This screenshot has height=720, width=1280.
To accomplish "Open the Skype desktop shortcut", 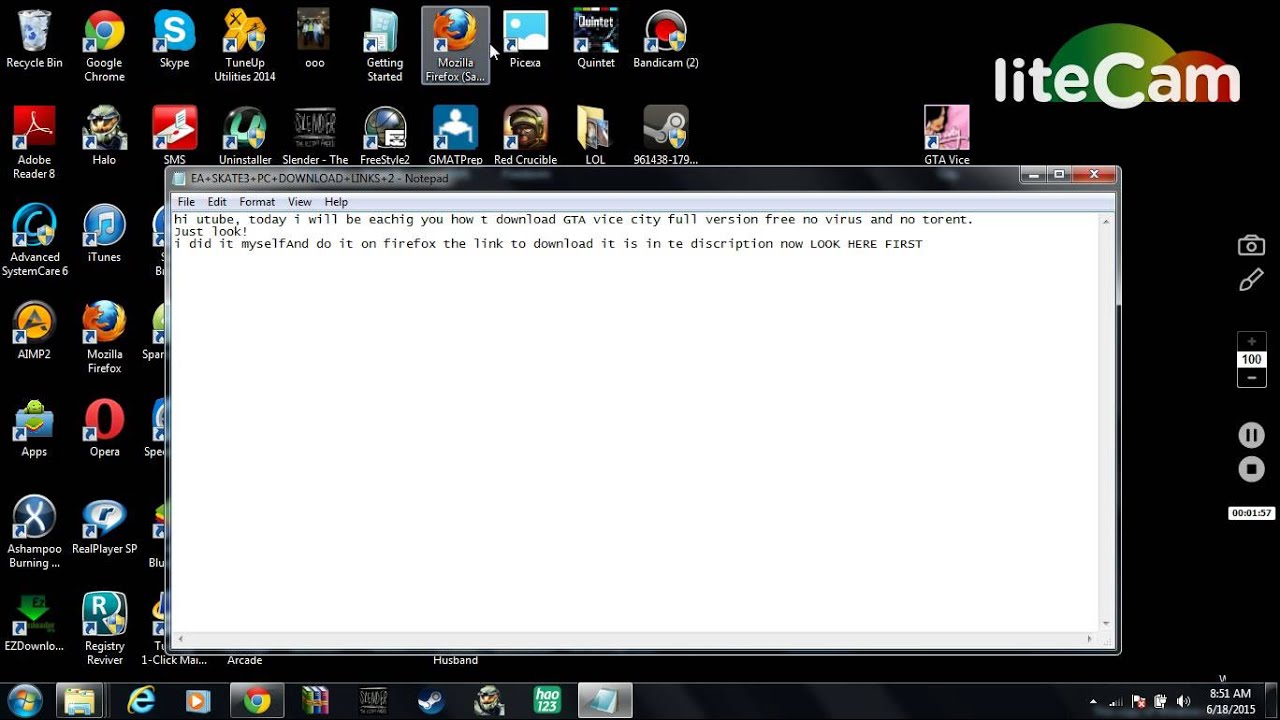I will point(174,41).
